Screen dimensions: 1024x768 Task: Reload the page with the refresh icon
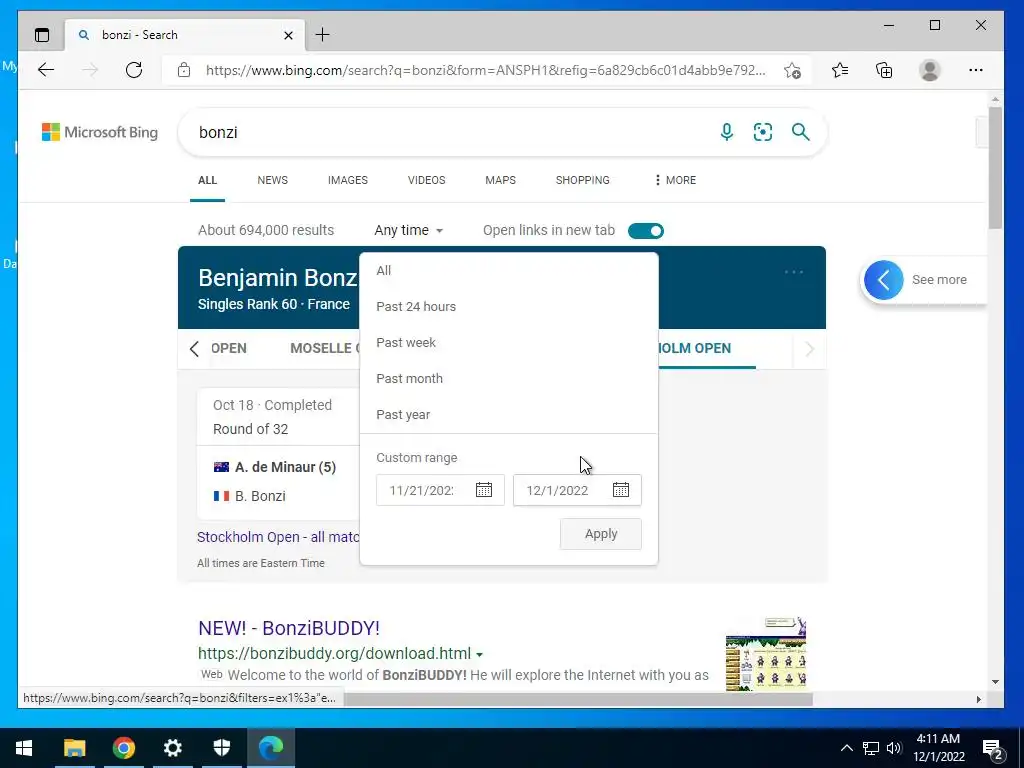click(134, 70)
